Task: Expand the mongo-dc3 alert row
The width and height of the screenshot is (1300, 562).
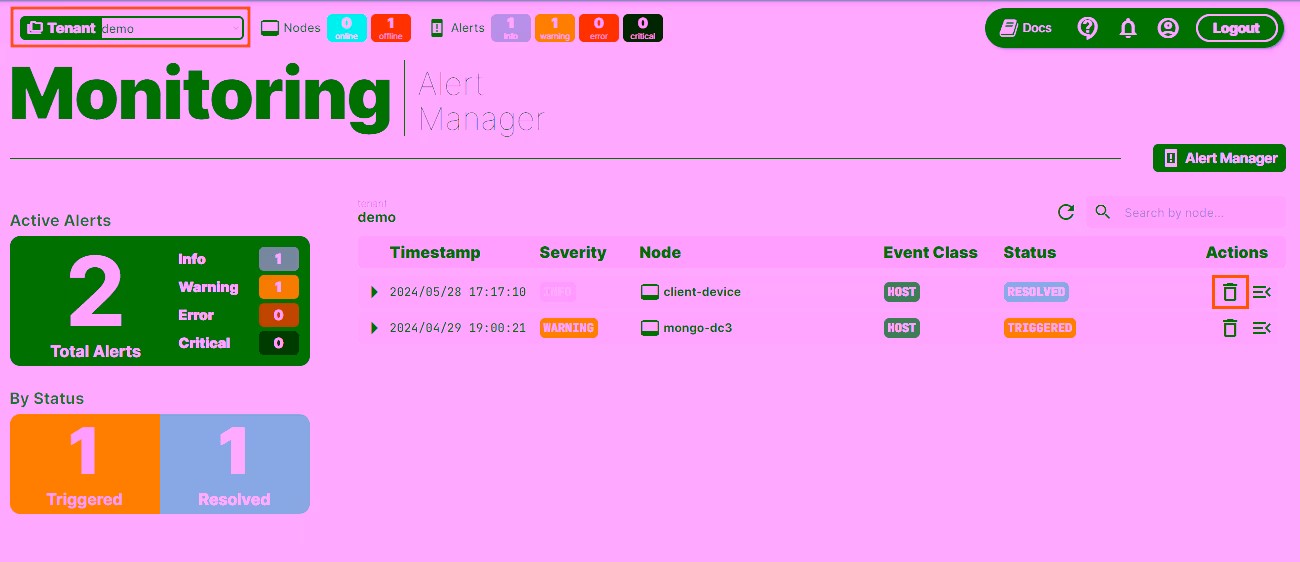Action: [x=375, y=328]
